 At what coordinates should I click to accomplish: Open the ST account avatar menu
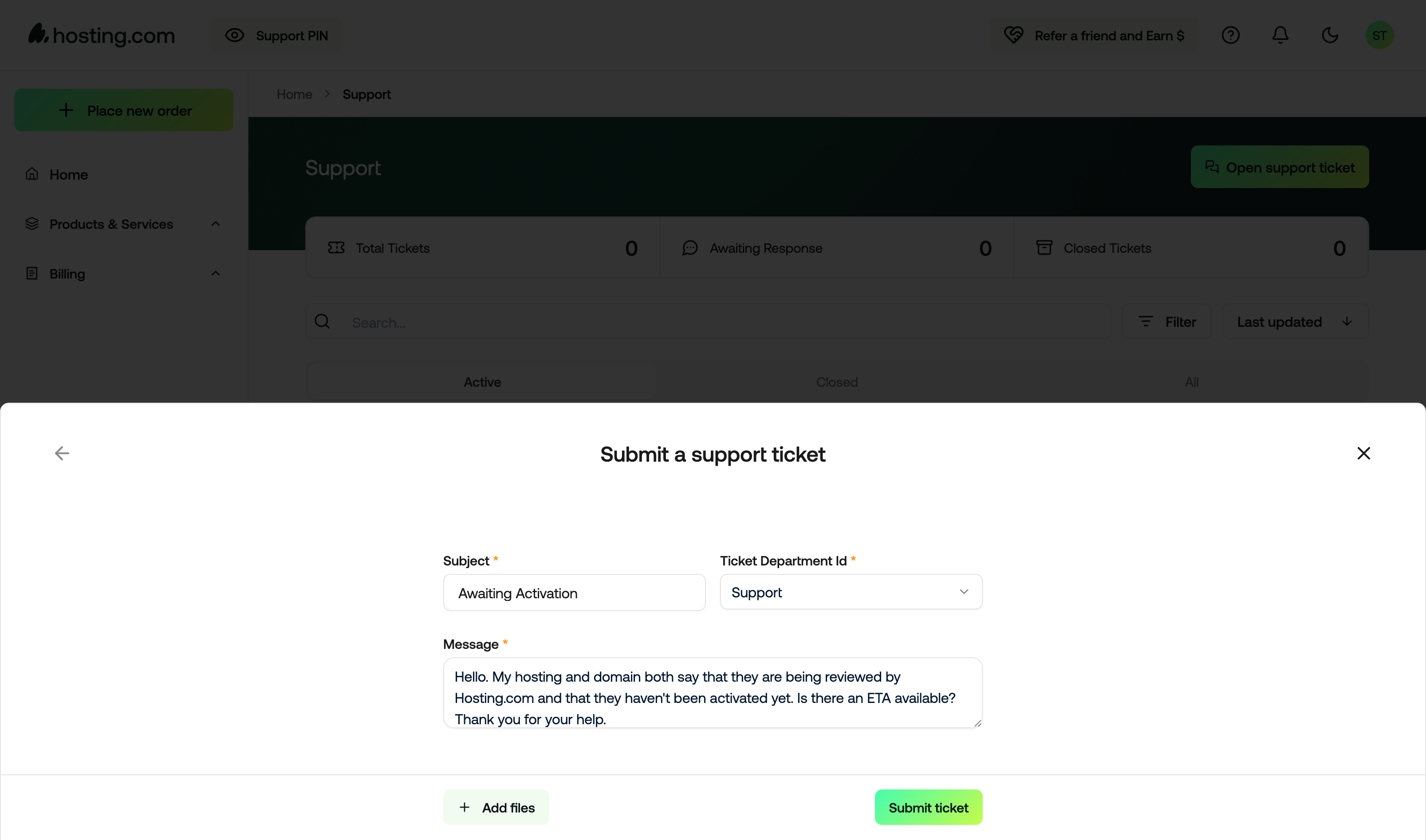[1379, 35]
